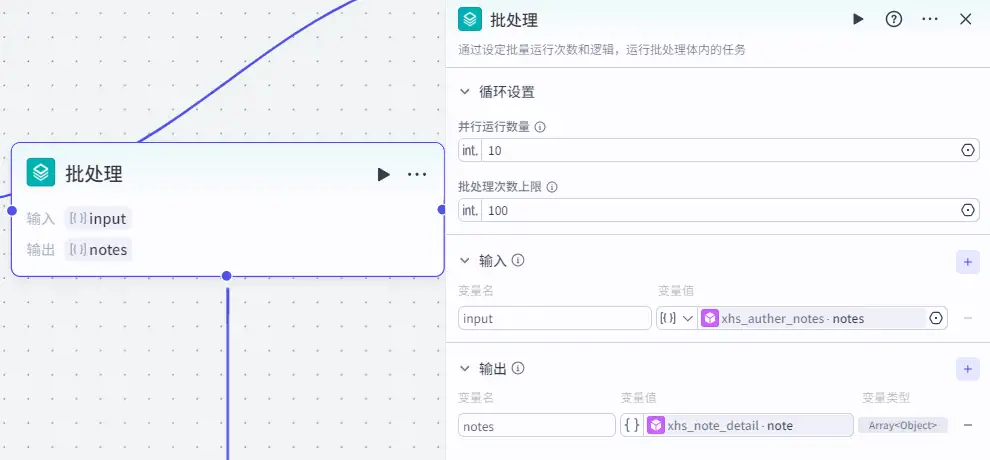Open variable reference for batch limit field
The height and width of the screenshot is (460, 990).
[x=968, y=210]
